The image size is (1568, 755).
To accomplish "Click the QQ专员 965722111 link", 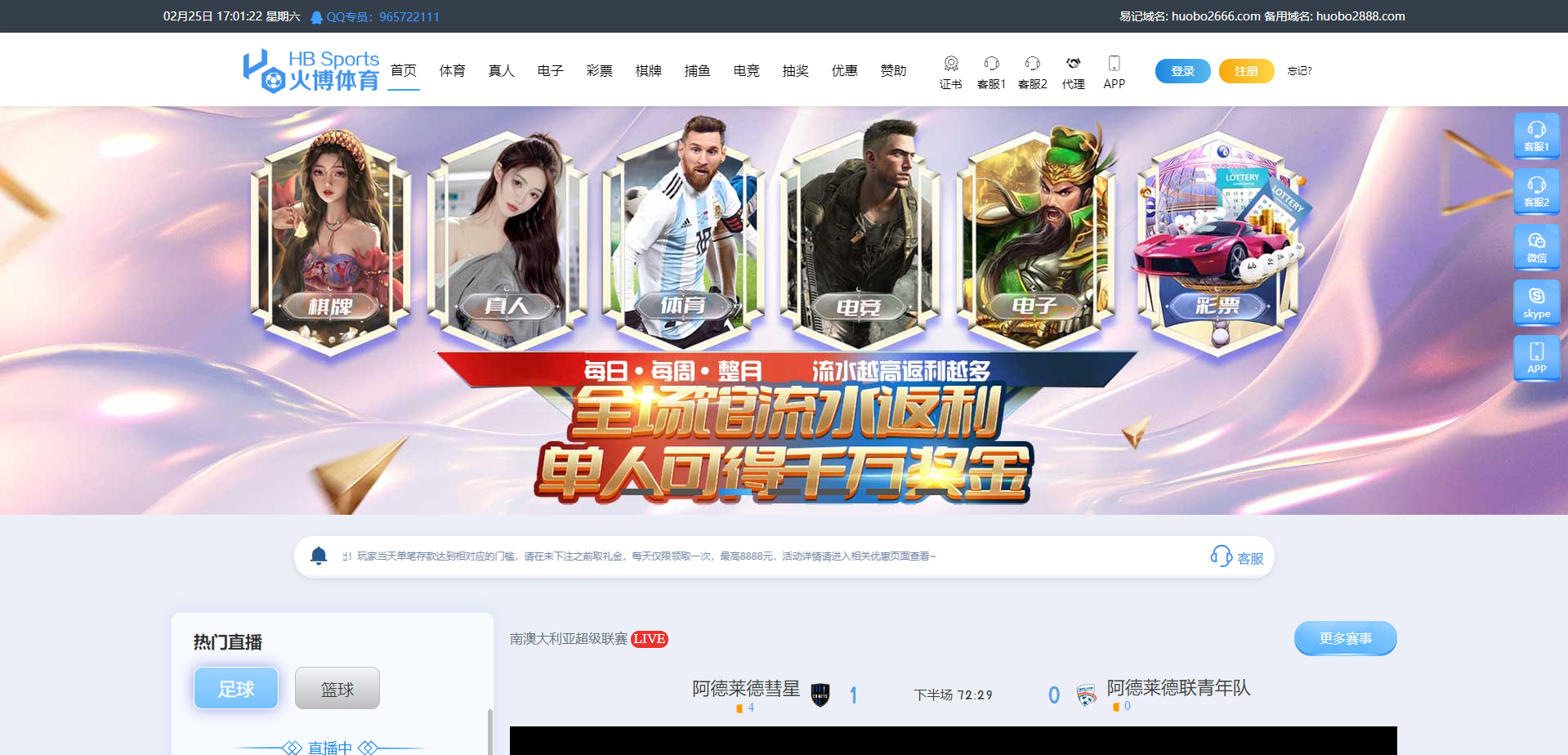I will (x=382, y=17).
